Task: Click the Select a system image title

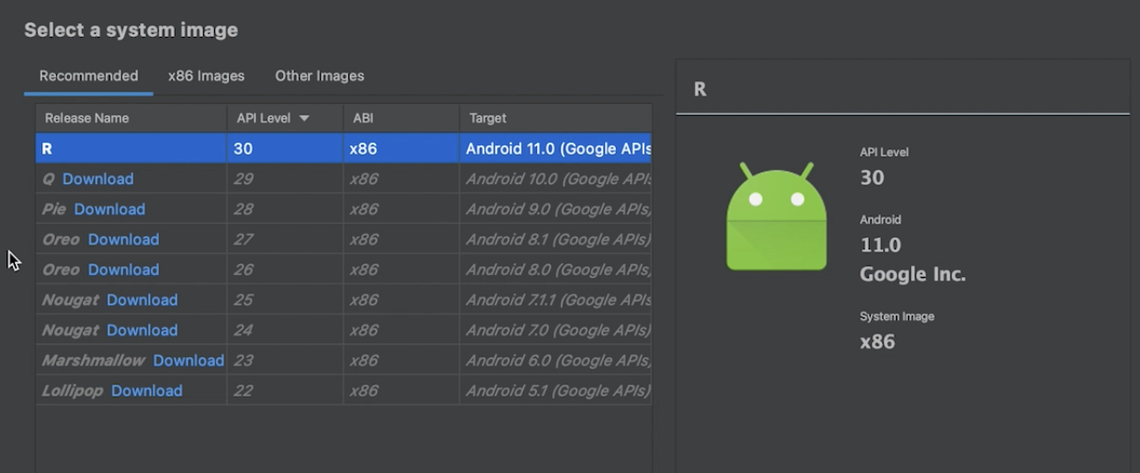Action: point(131,30)
